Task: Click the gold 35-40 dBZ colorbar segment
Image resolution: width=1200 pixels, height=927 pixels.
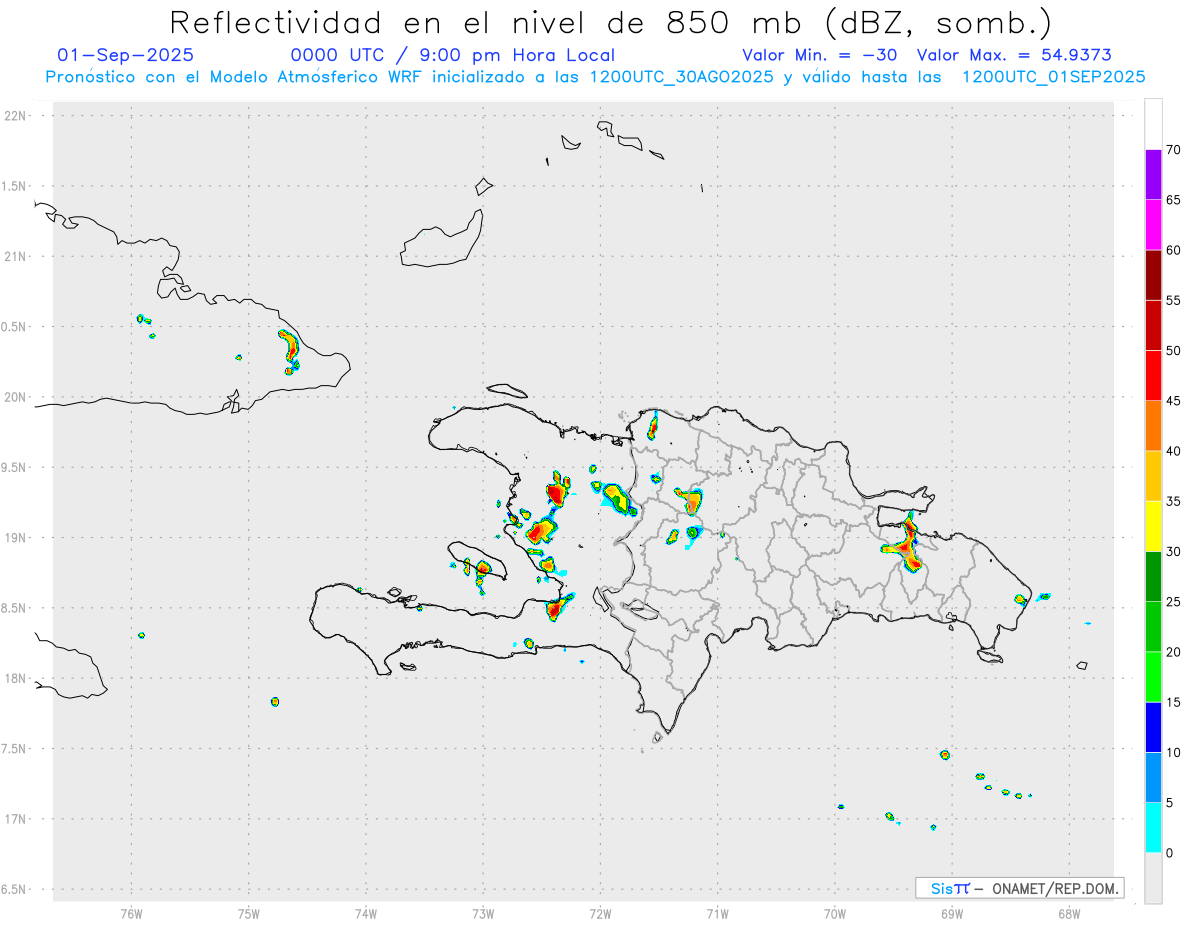Action: 1154,476
